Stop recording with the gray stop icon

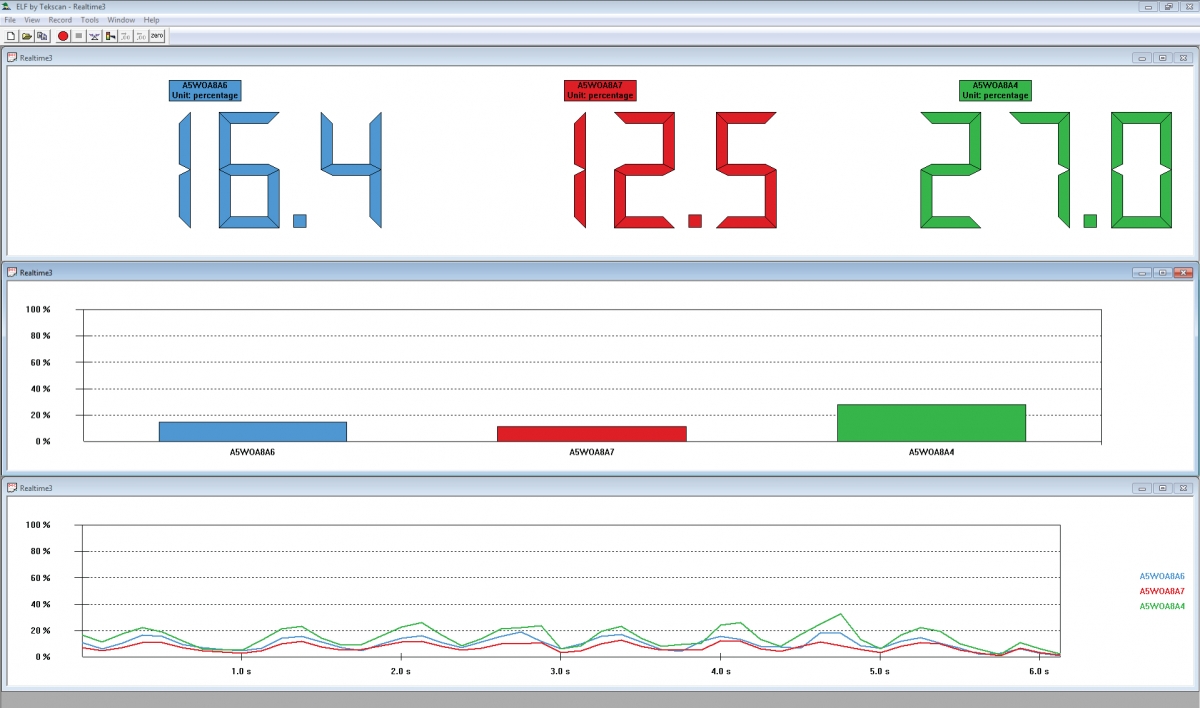(79, 35)
